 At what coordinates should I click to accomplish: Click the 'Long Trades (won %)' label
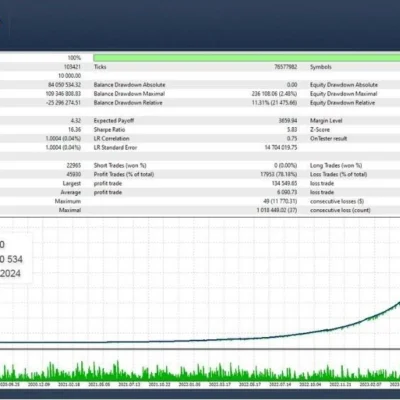336,166
